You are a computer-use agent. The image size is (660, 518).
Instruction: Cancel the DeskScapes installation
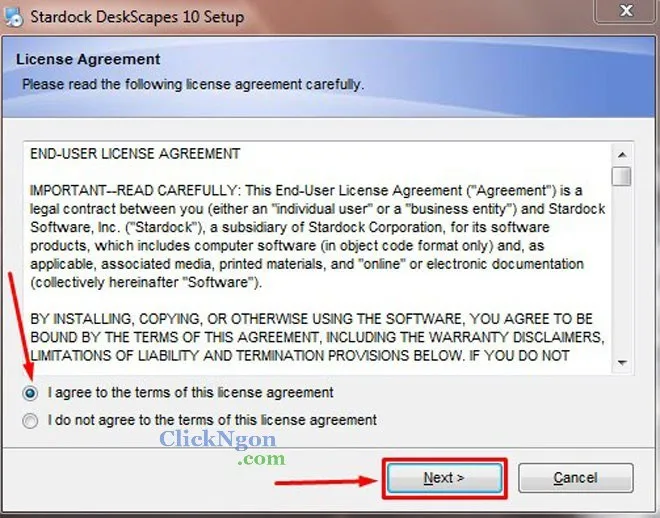click(575, 478)
